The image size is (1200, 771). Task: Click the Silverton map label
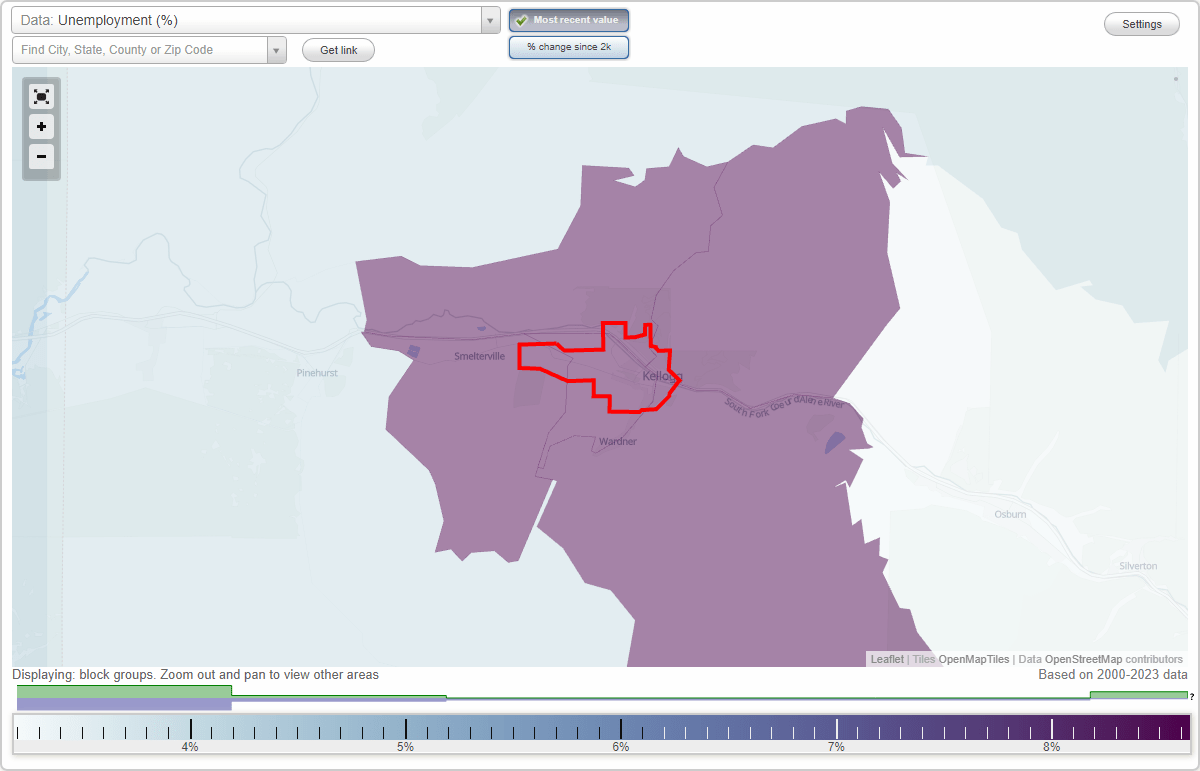point(1138,566)
